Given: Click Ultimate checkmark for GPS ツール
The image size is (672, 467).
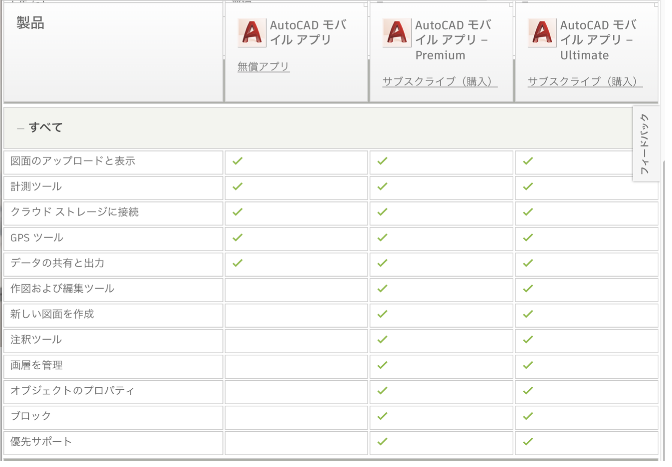Looking at the screenshot, I should pyautogui.click(x=528, y=238).
